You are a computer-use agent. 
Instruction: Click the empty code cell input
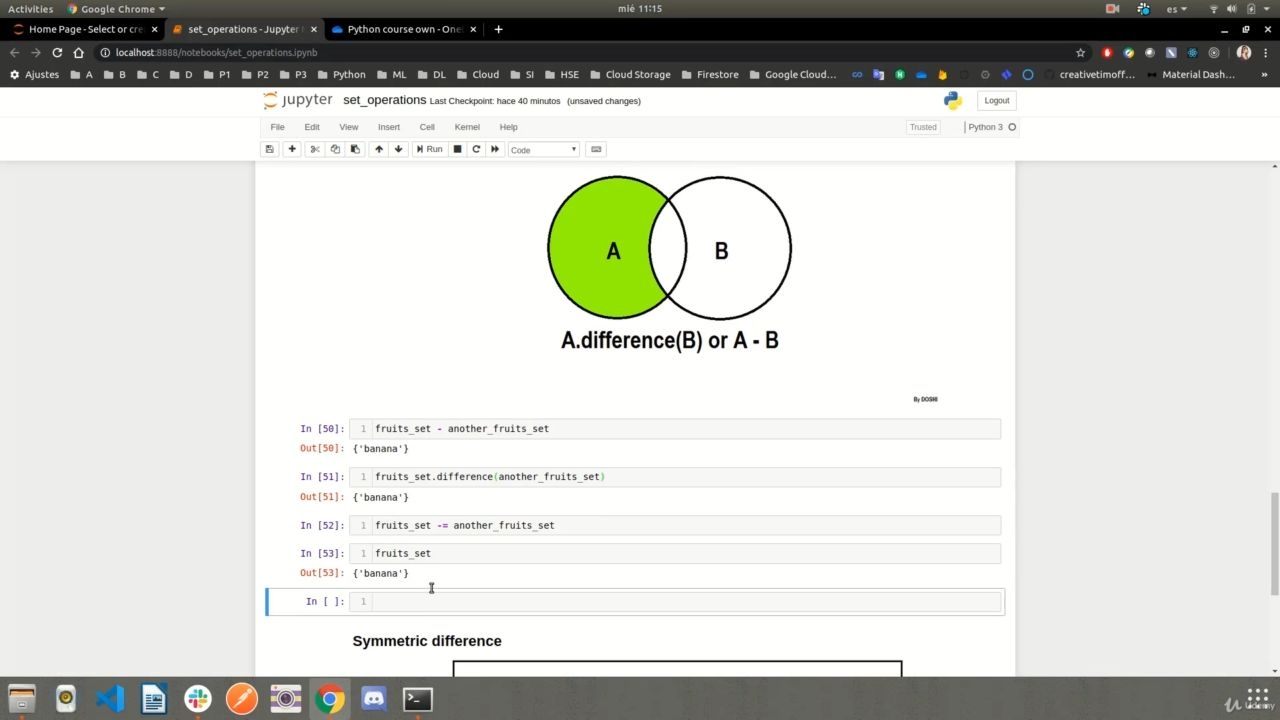[x=686, y=602]
